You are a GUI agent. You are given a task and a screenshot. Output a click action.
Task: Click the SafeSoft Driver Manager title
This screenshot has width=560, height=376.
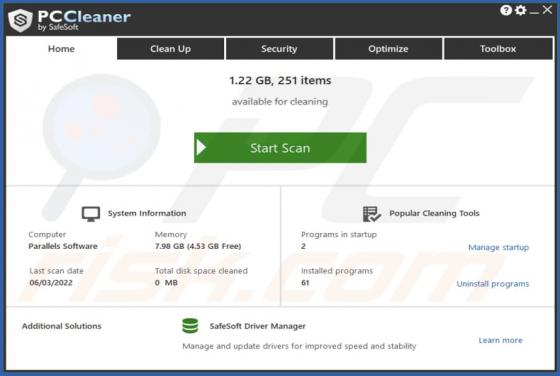(x=258, y=326)
